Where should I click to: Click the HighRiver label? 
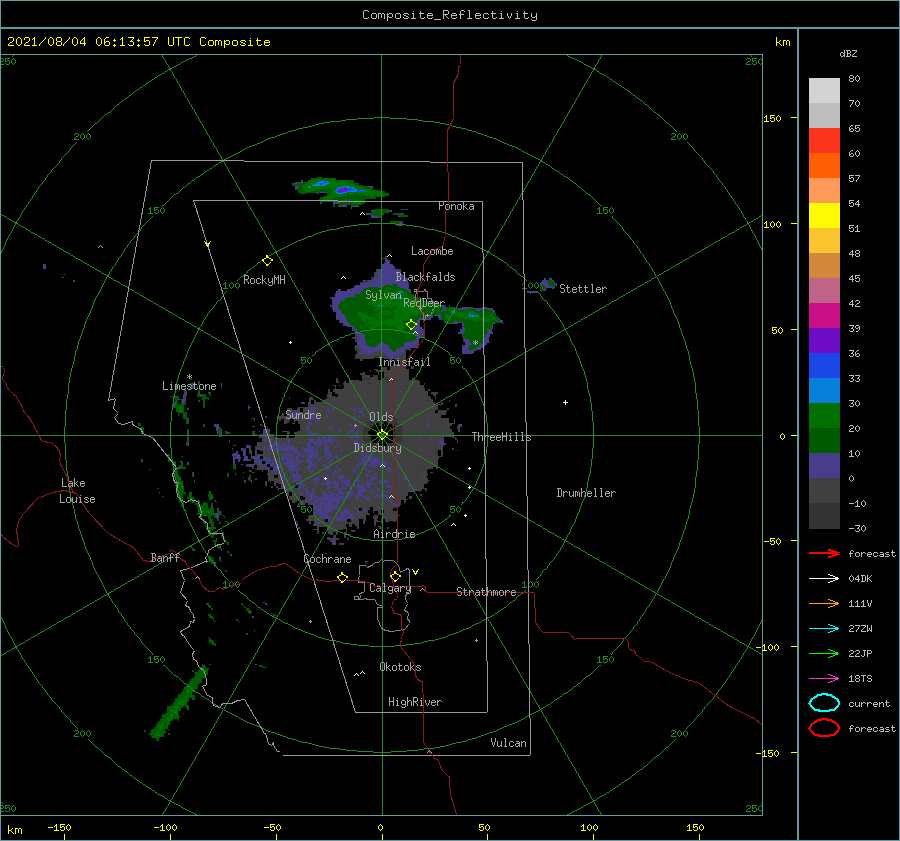[x=415, y=702]
